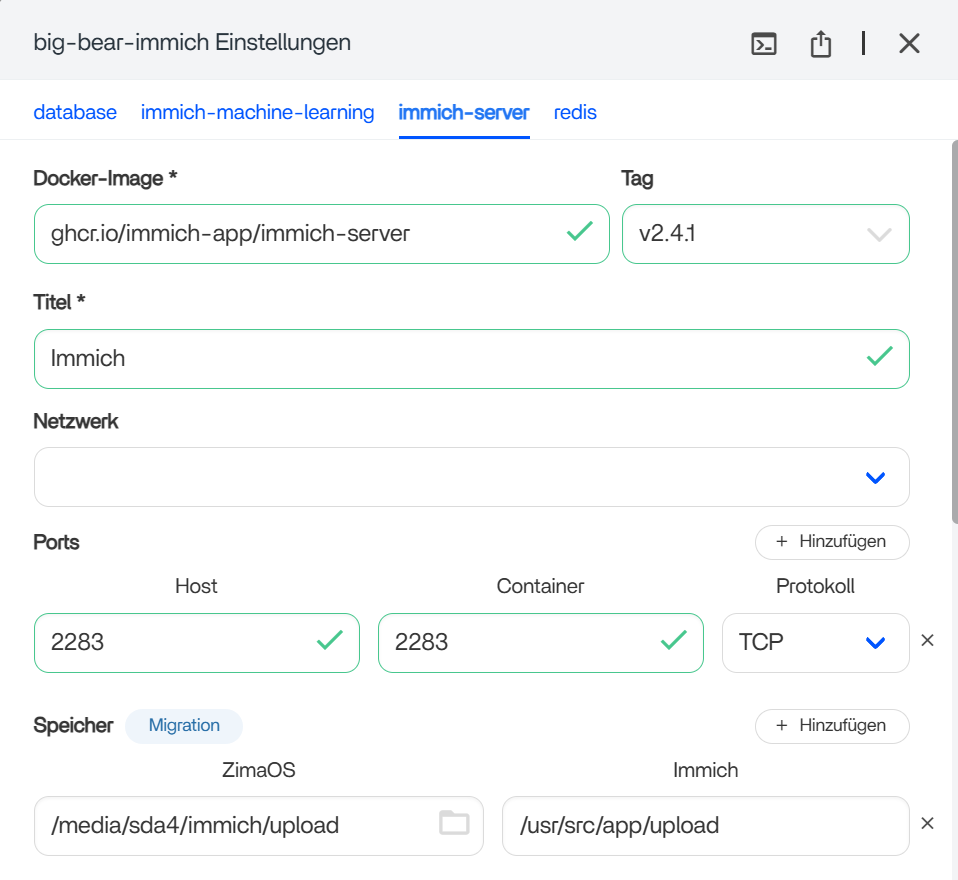Add a new port with Hinzufügen

832,542
